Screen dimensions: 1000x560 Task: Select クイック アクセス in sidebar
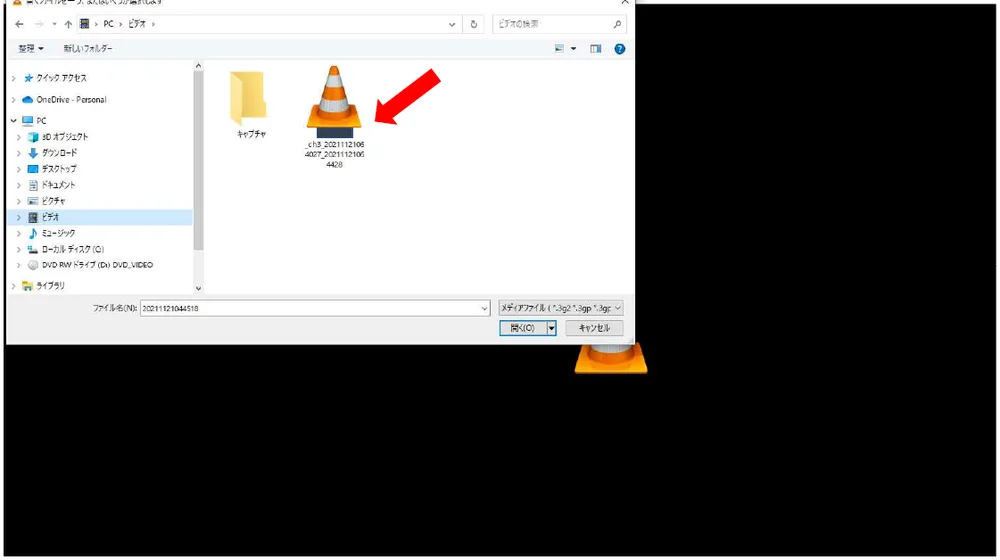61,78
